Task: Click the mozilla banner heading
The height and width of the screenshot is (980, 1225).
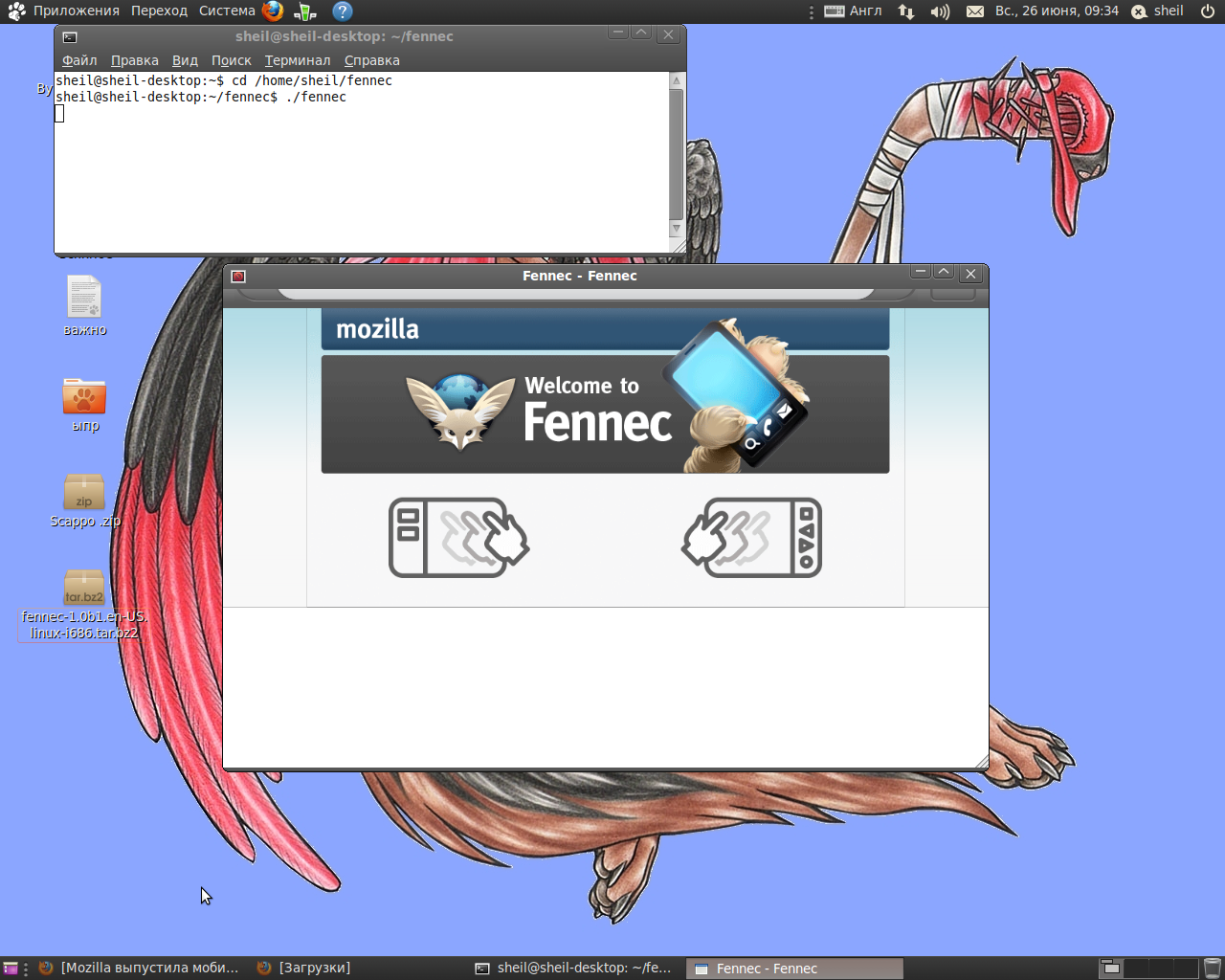Action: point(377,329)
